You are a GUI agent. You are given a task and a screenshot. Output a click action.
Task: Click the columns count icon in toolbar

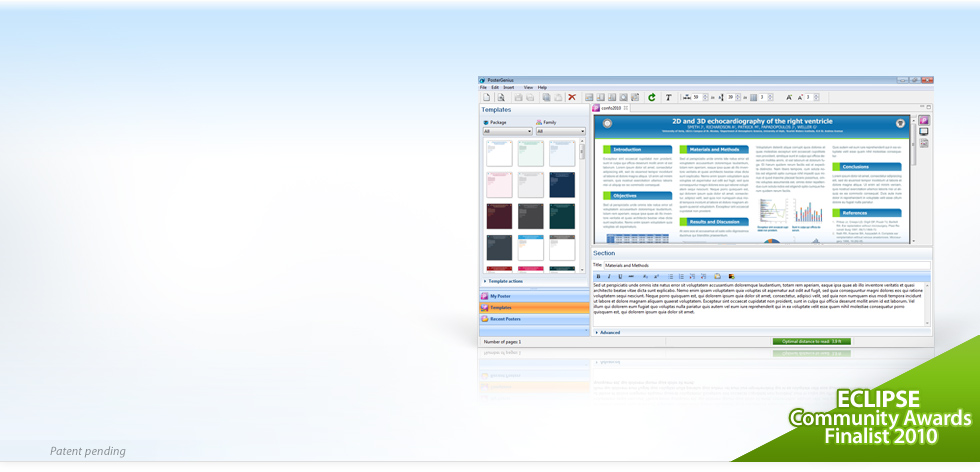pos(754,97)
